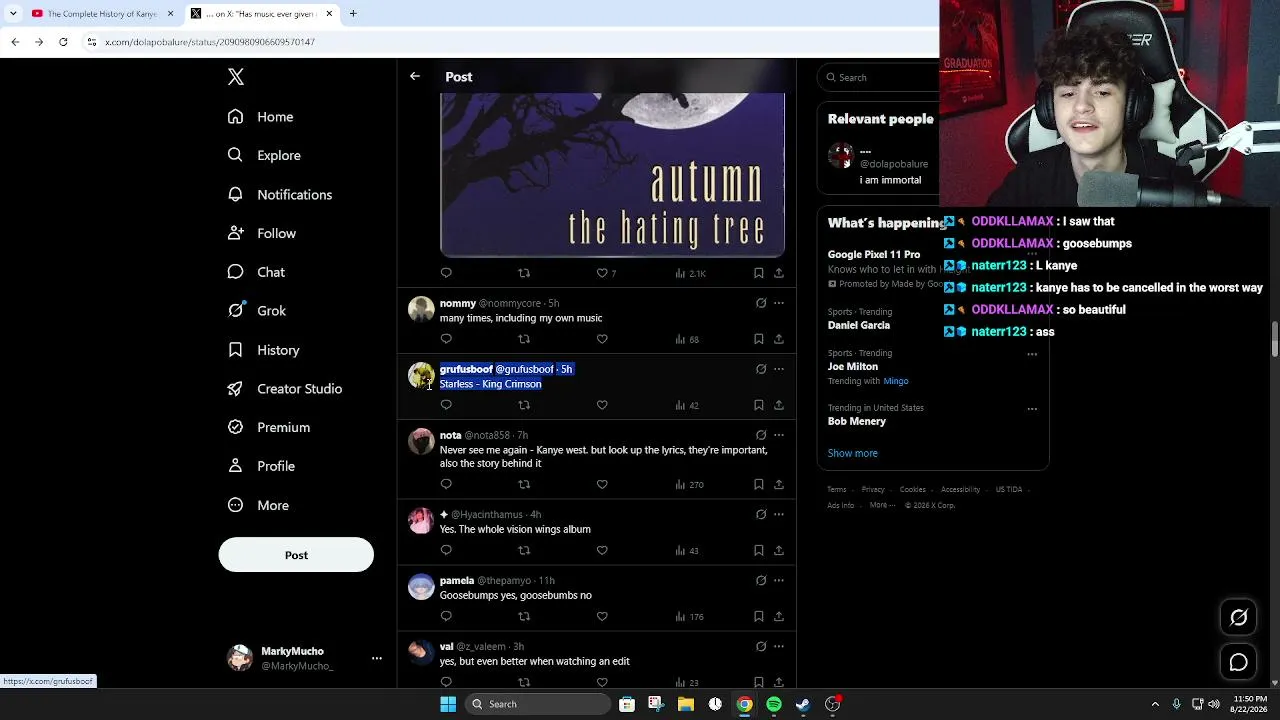Open pamela's profile name link

click(457, 580)
